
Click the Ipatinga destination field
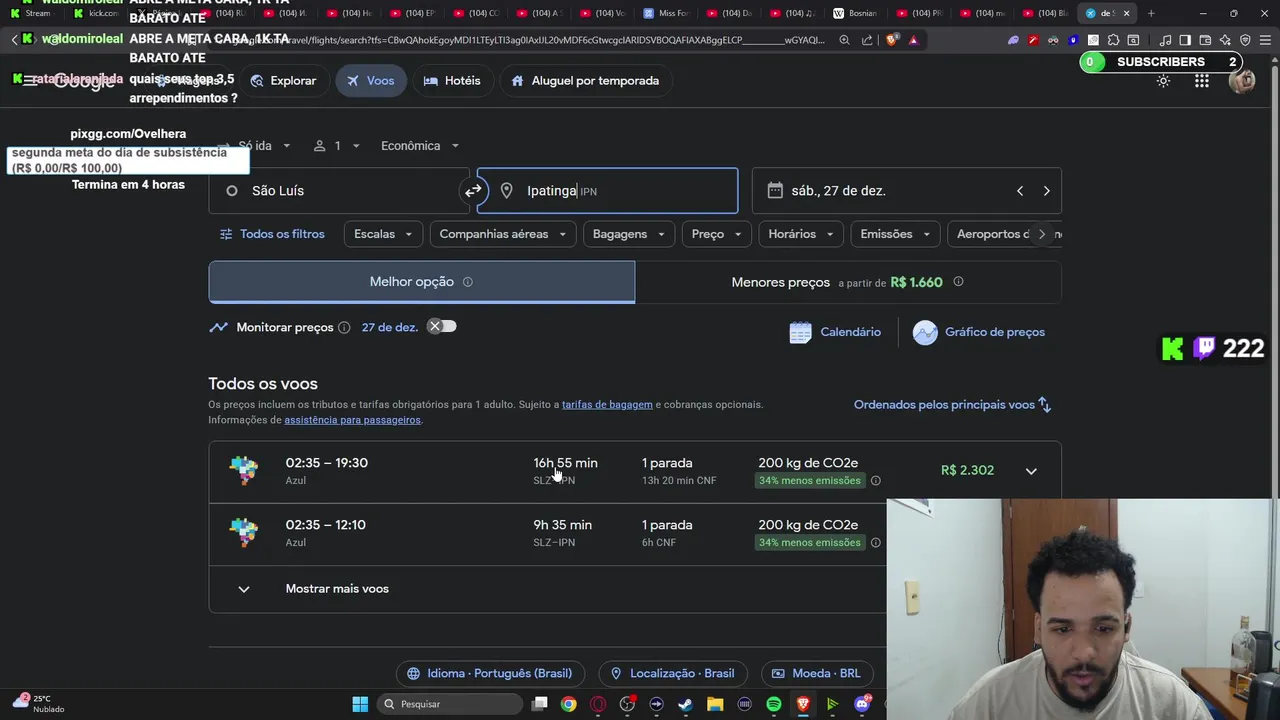click(x=607, y=191)
